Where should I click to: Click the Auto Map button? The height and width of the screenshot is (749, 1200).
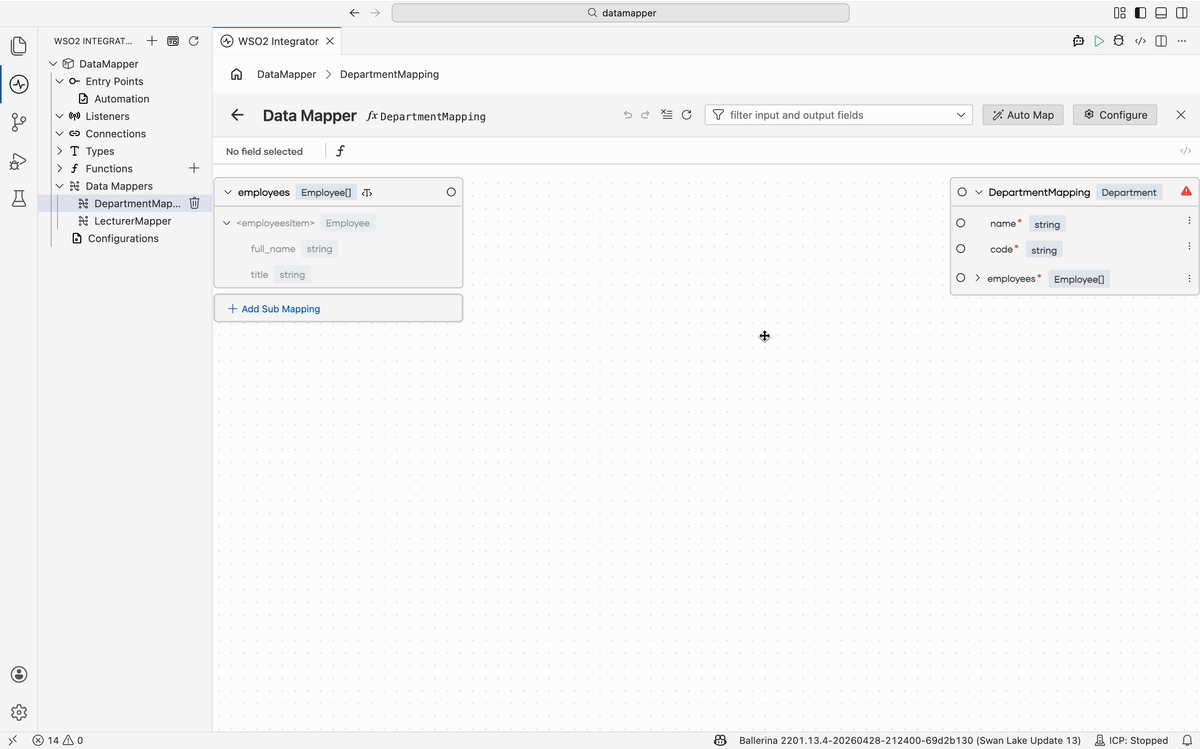(x=1023, y=115)
